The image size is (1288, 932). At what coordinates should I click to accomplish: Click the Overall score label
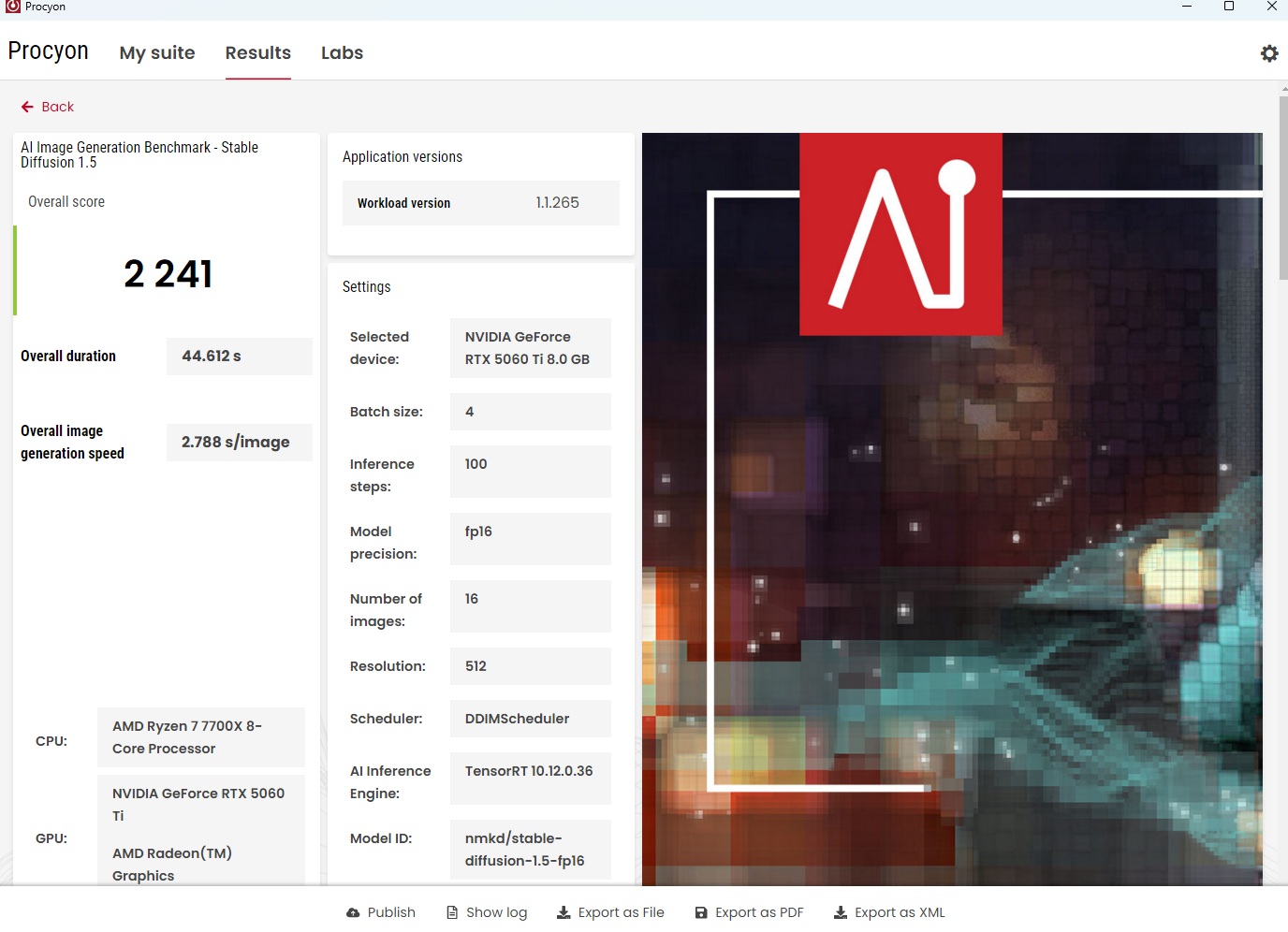(66, 202)
